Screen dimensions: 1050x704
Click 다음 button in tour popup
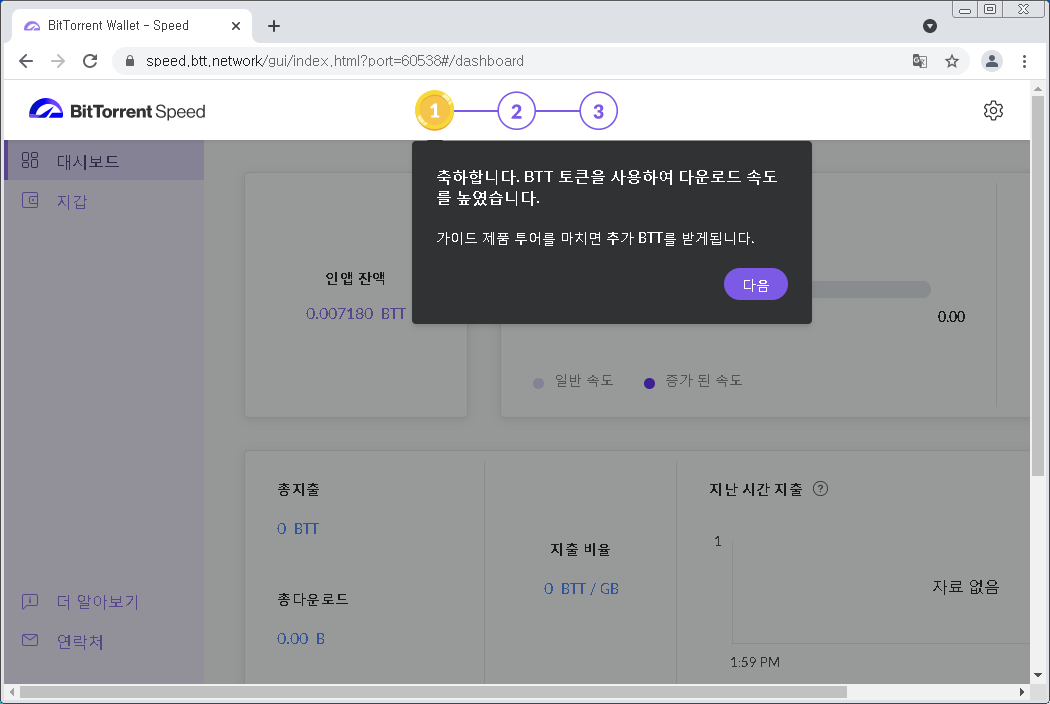coord(755,284)
